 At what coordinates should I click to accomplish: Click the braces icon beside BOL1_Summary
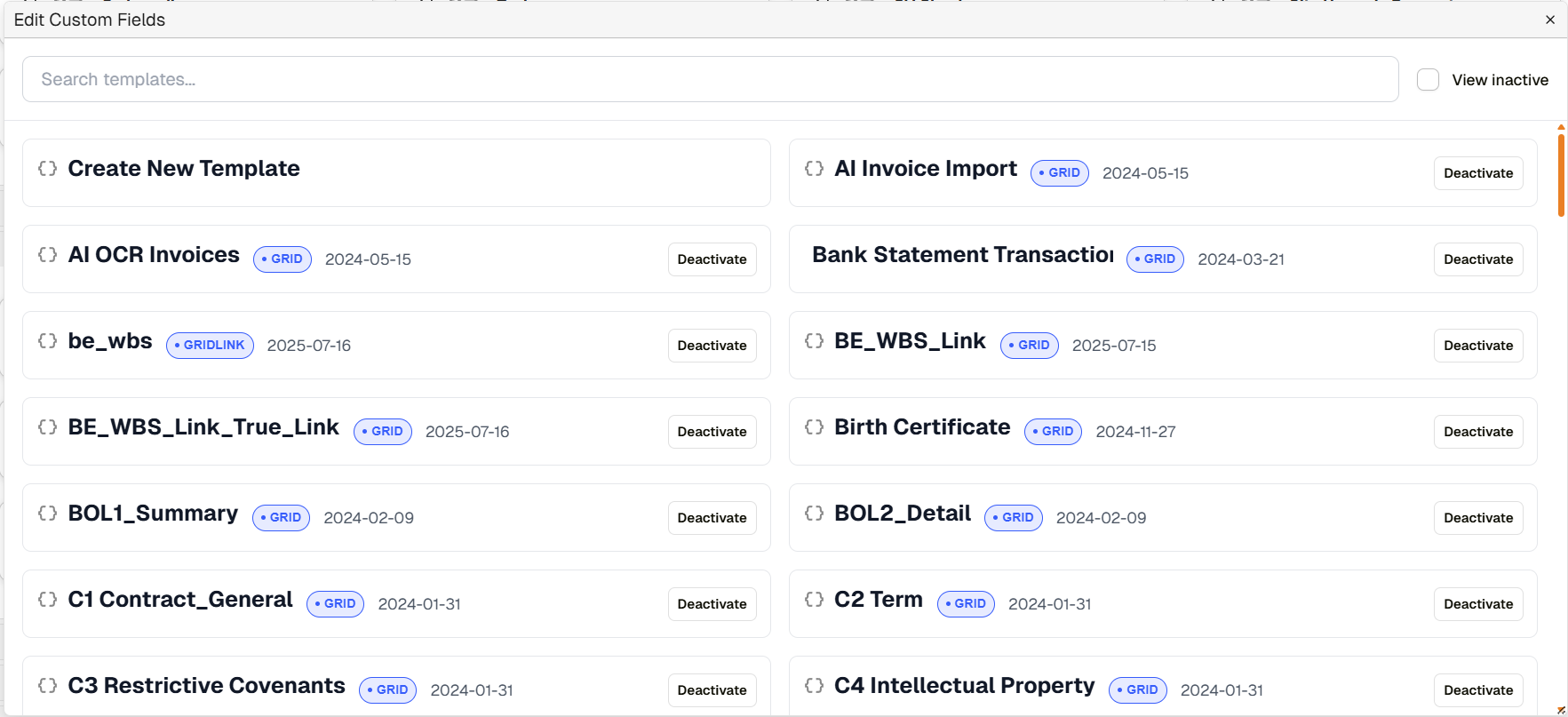tap(48, 514)
